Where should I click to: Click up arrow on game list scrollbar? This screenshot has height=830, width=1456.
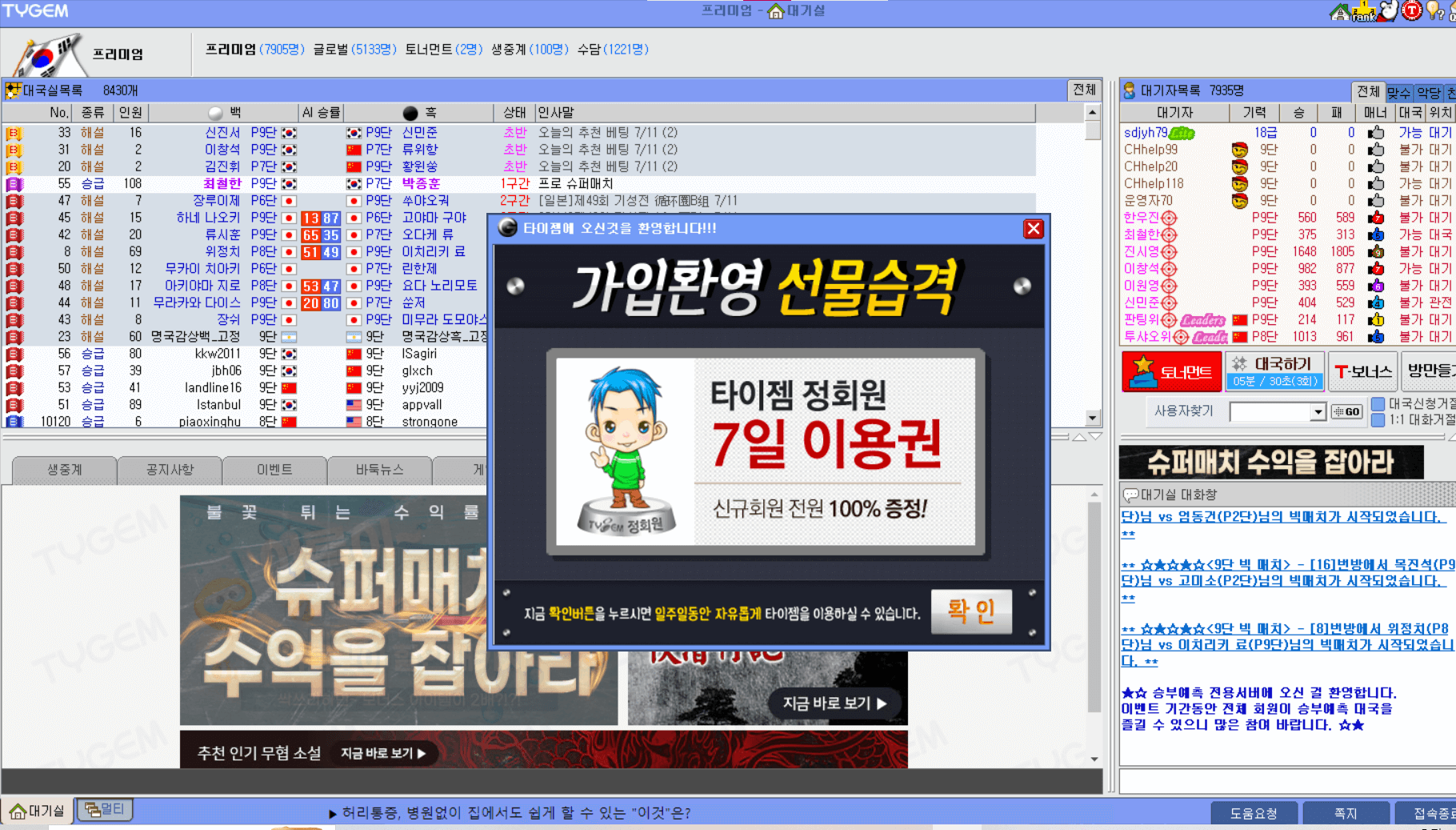pyautogui.click(x=1093, y=113)
